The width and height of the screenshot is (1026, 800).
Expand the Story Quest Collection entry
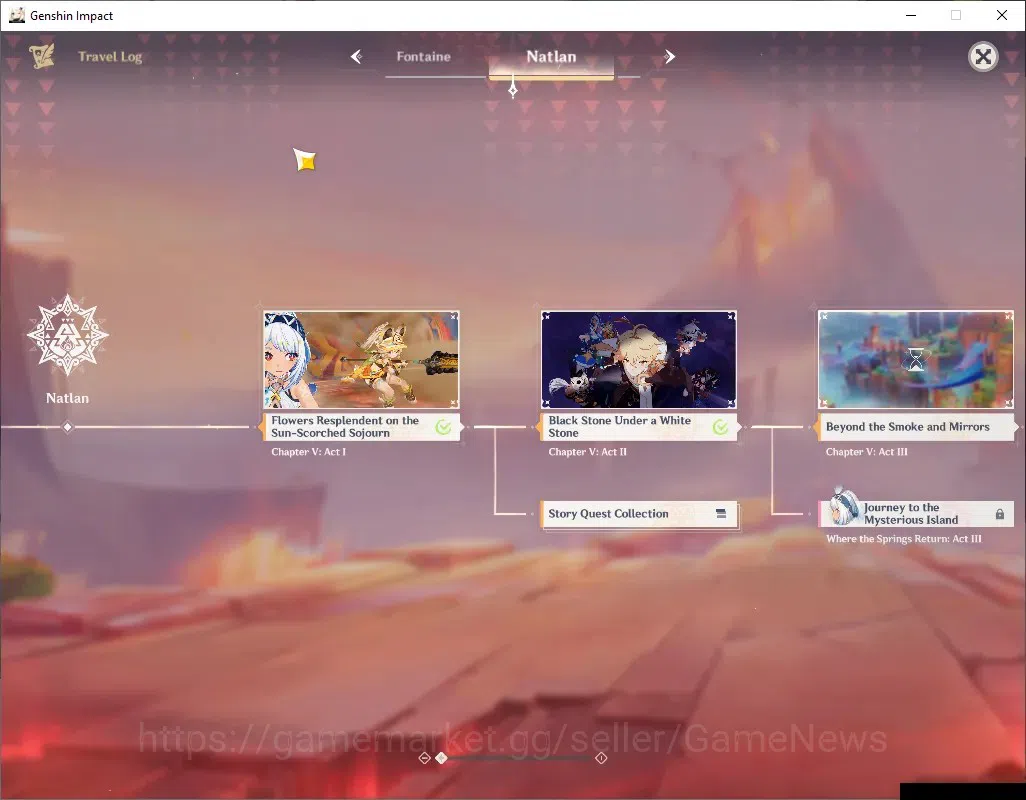coord(639,514)
